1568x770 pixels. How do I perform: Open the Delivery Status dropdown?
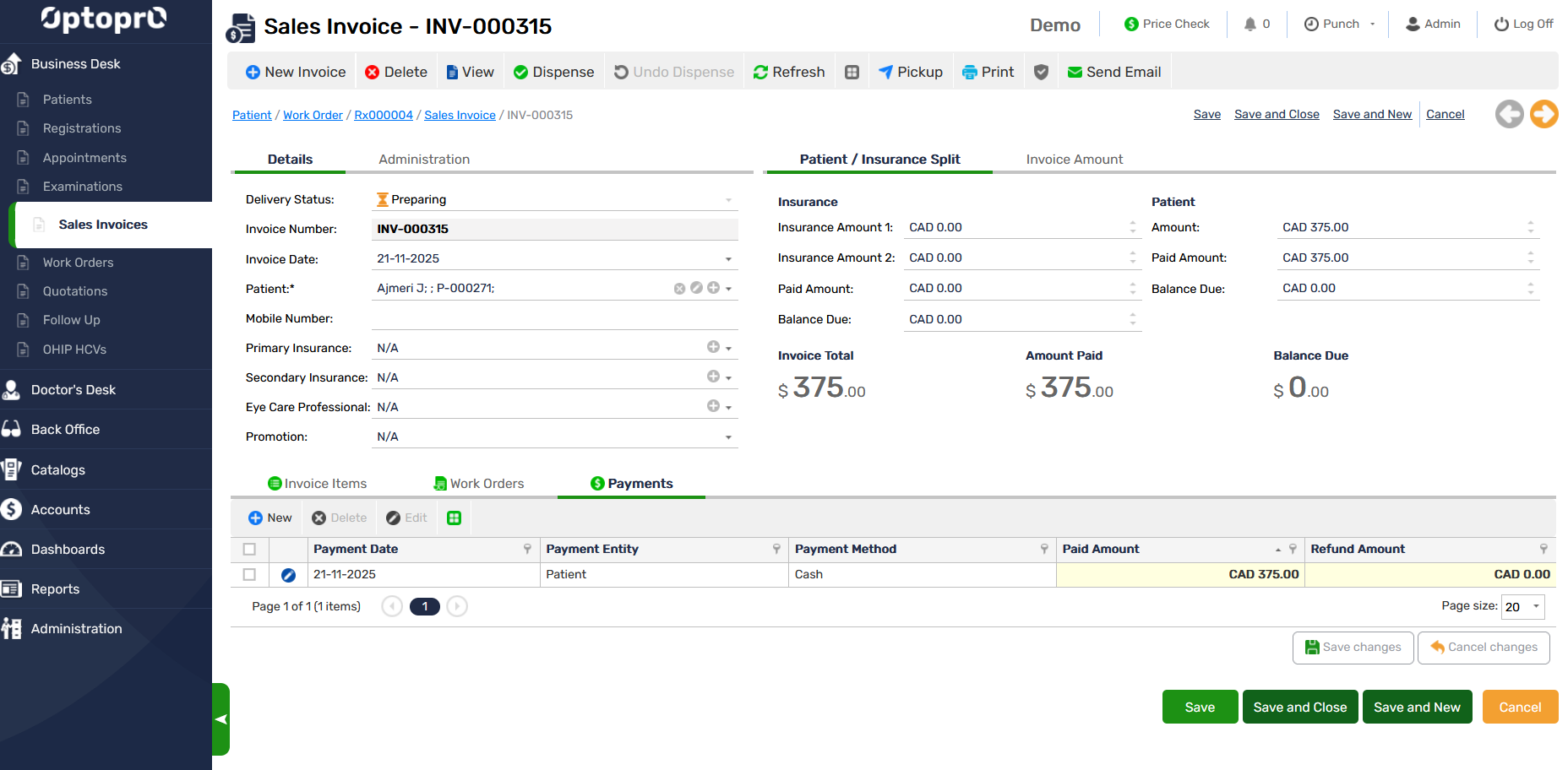click(x=727, y=200)
